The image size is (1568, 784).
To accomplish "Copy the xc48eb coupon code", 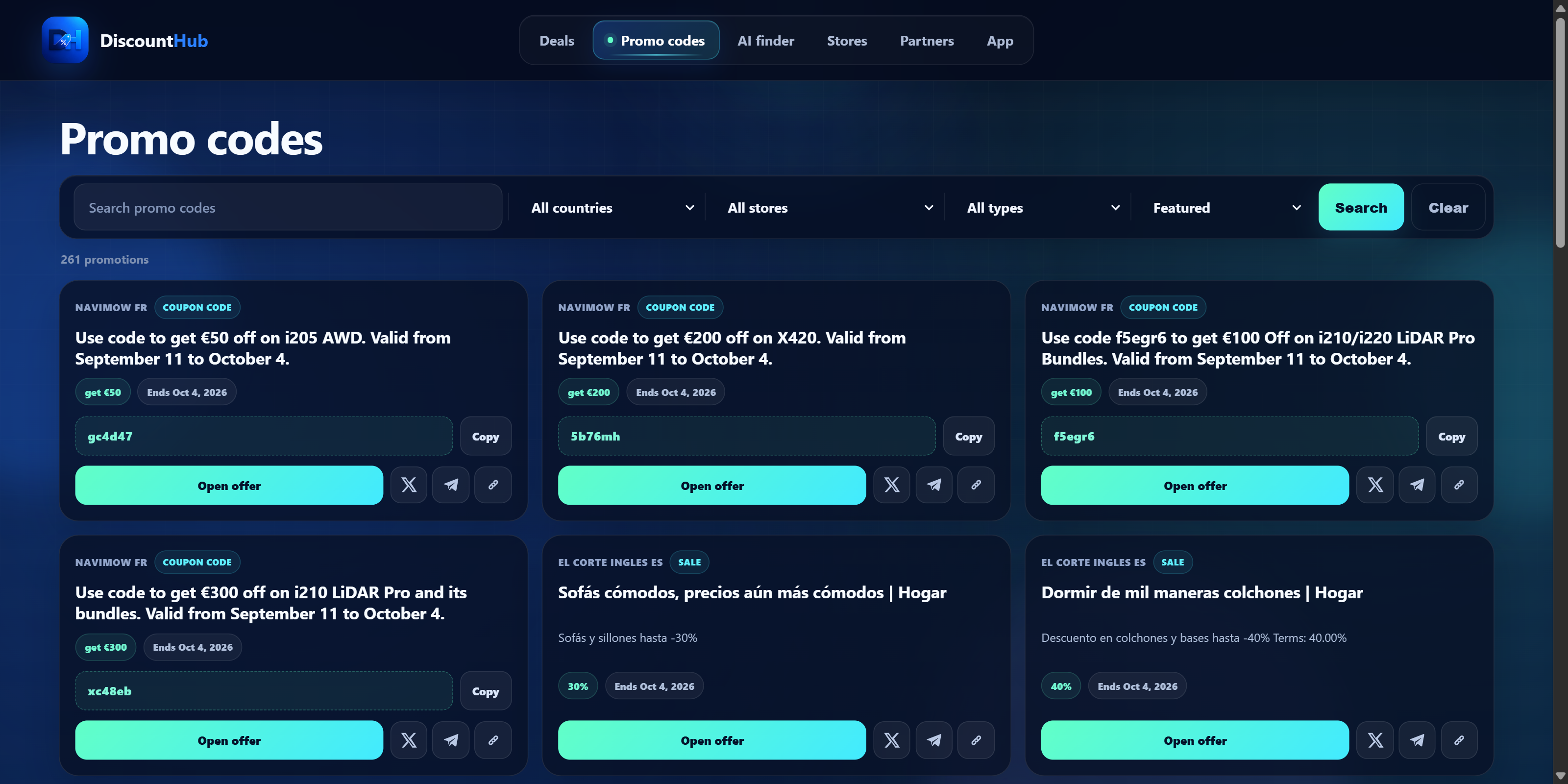I will tap(485, 691).
